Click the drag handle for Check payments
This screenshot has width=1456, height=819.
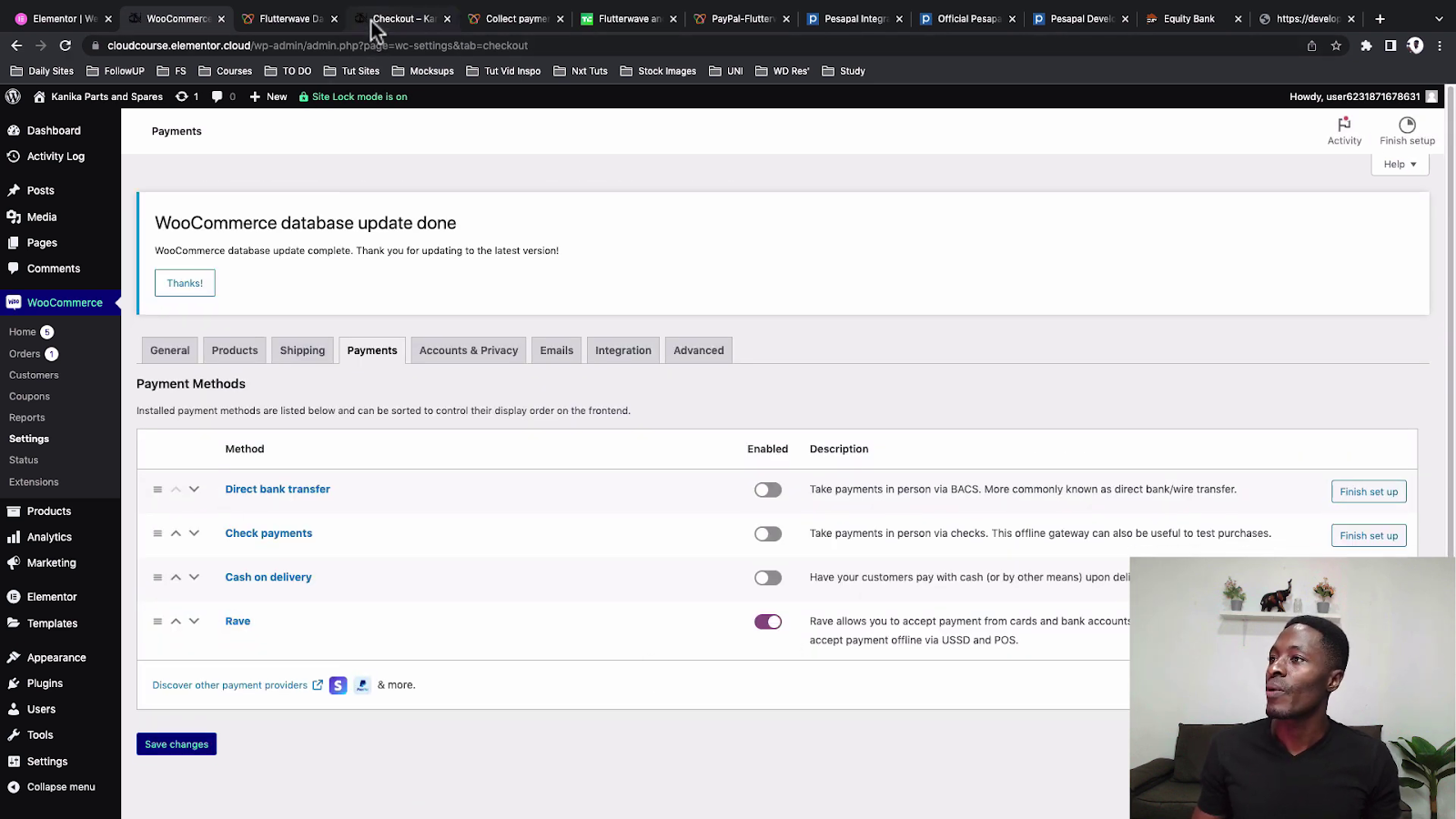pos(157,533)
